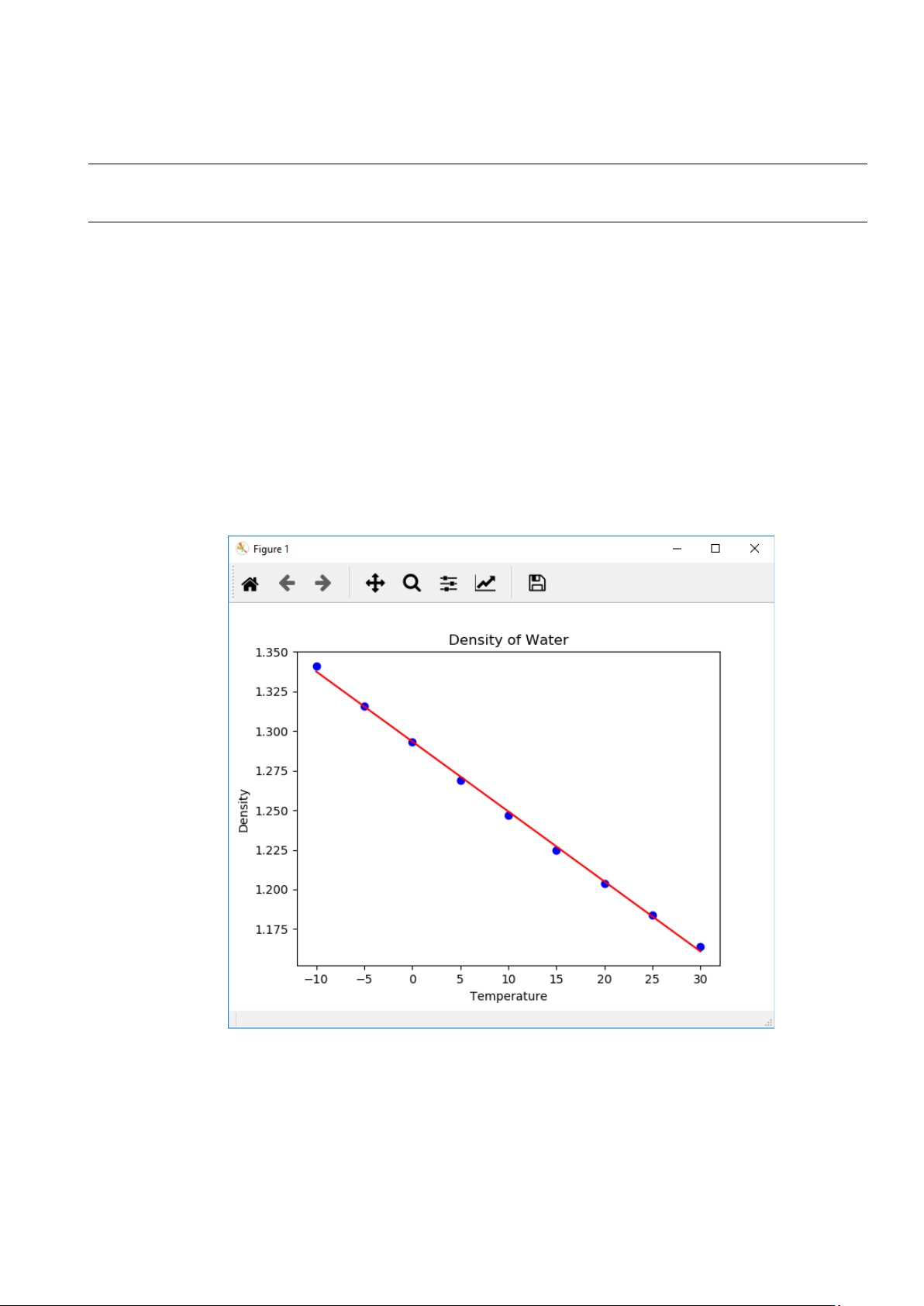924x1306 pixels.
Task: Maximize the Figure 1 window
Action: pyautogui.click(x=715, y=549)
